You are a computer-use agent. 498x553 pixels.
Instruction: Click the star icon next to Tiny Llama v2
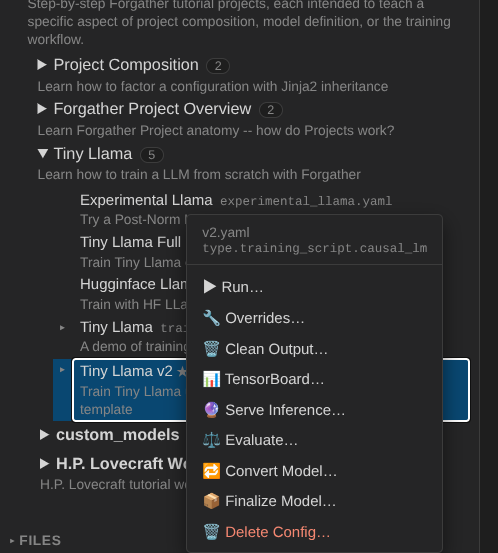(x=182, y=371)
